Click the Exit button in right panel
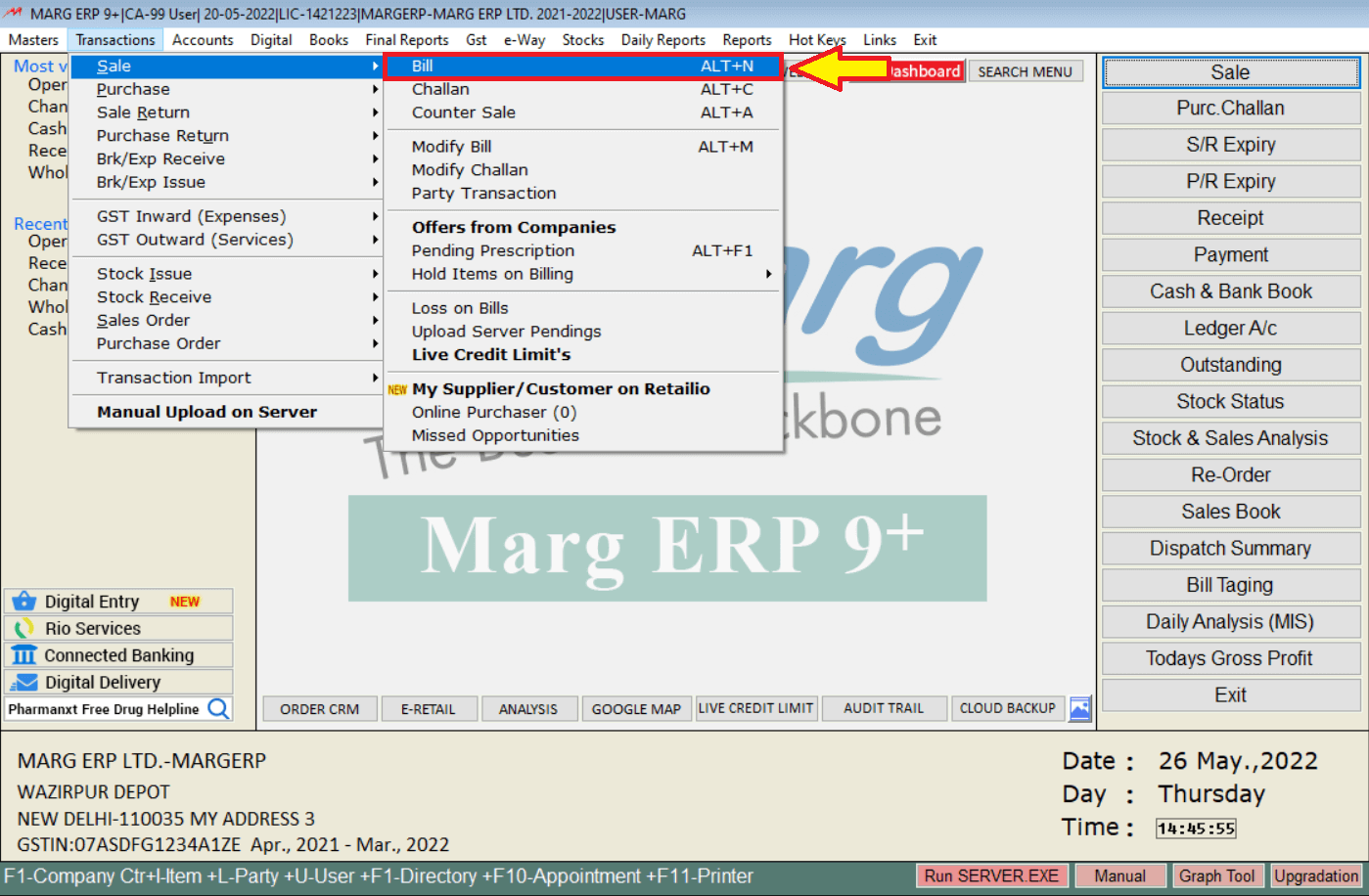The width and height of the screenshot is (1369, 896). (x=1231, y=695)
